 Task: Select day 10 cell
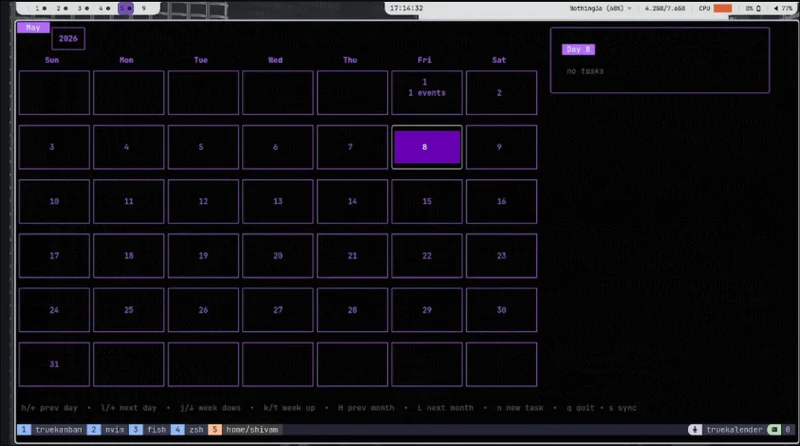(54, 202)
